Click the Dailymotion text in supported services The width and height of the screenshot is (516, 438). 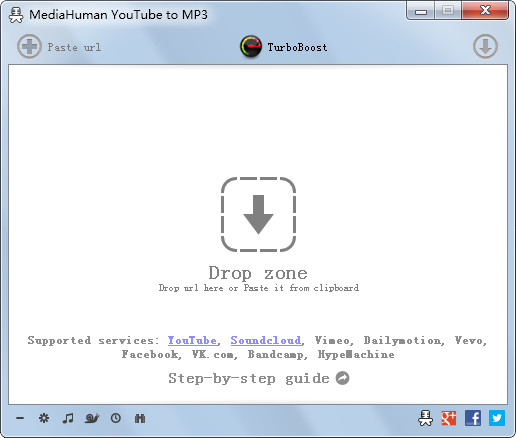point(402,340)
